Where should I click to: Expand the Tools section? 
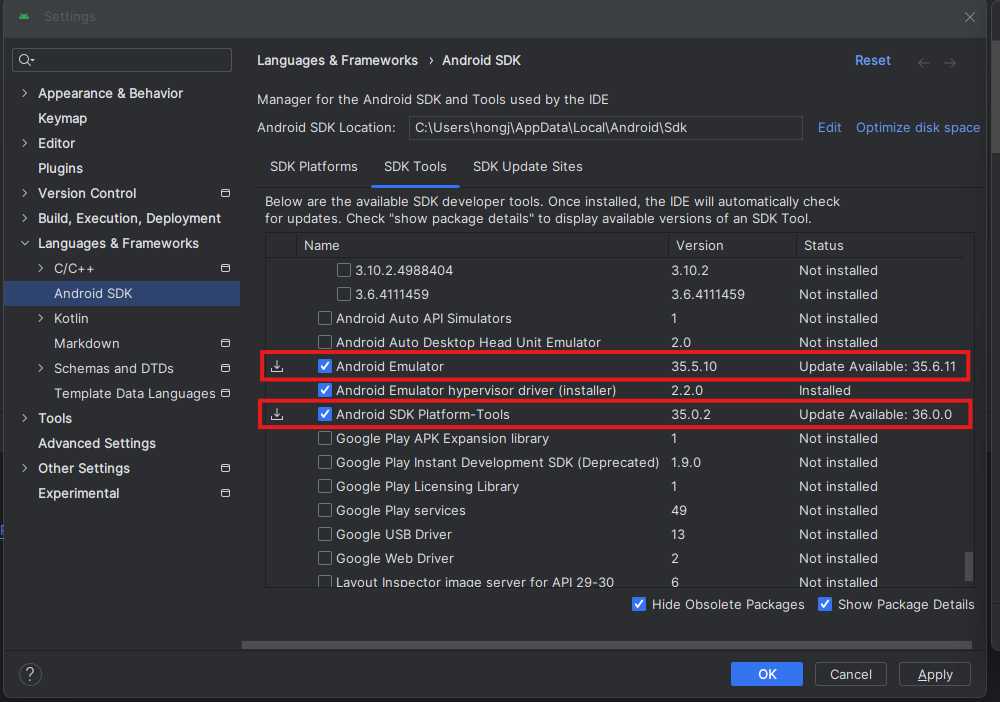pos(25,418)
